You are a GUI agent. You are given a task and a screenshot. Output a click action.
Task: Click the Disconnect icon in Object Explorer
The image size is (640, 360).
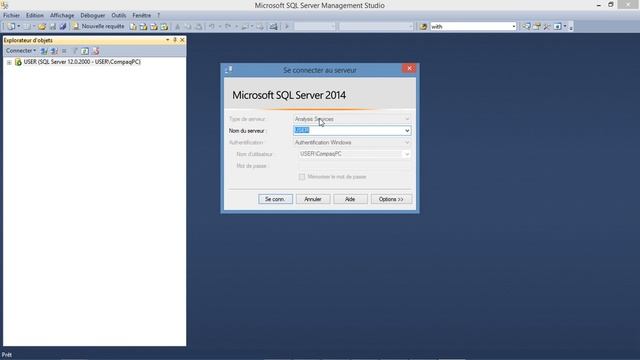coord(54,51)
